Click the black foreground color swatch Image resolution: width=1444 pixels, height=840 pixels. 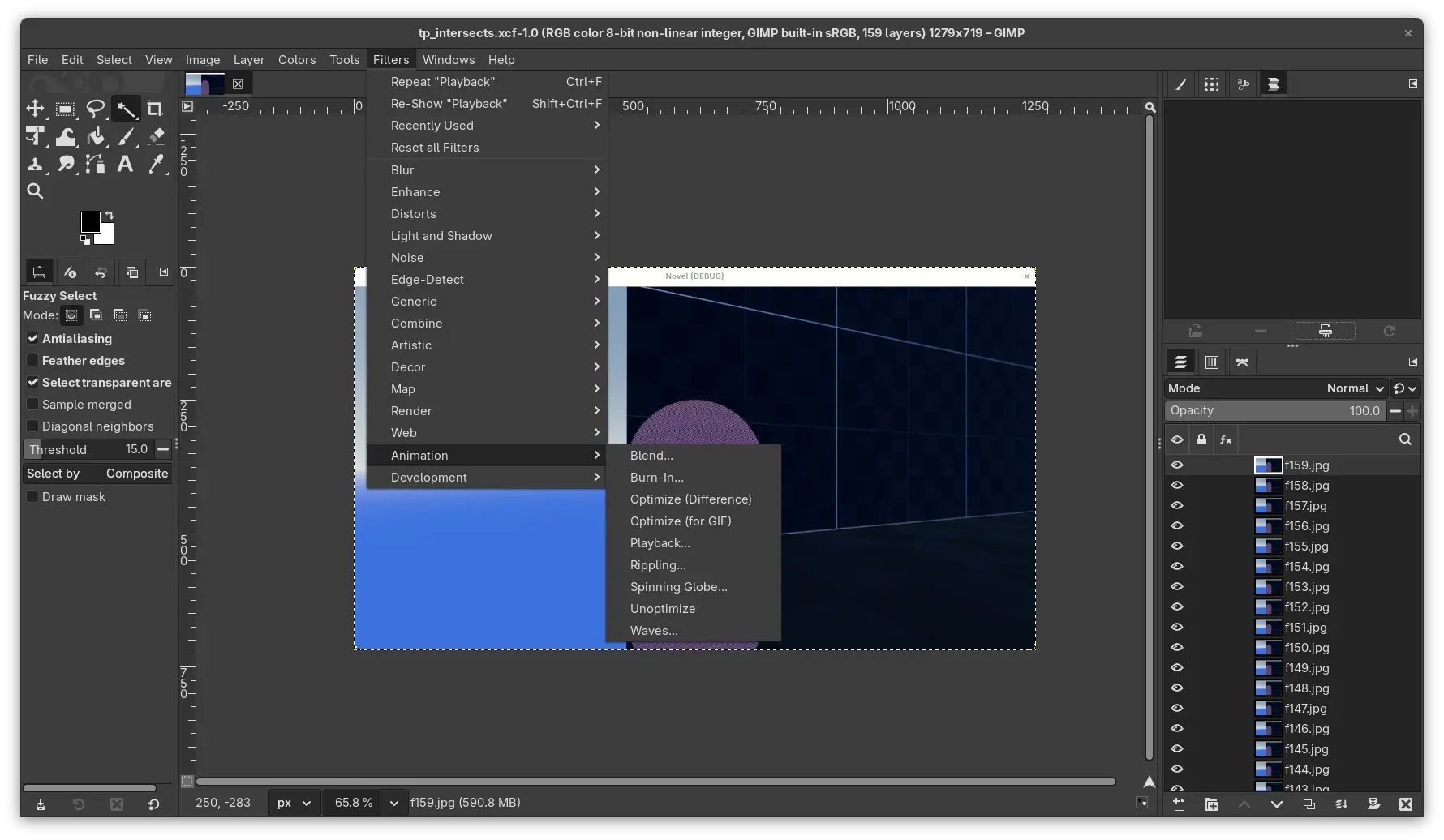point(90,221)
